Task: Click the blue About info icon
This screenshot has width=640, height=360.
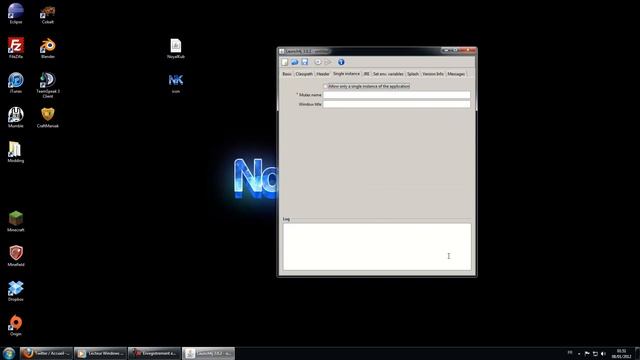Action: (x=341, y=62)
